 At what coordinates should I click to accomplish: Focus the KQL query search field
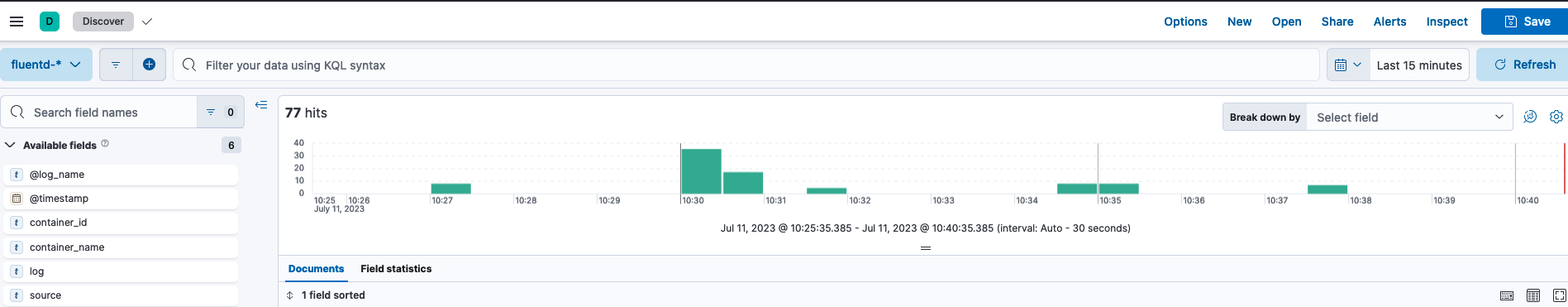(746, 65)
